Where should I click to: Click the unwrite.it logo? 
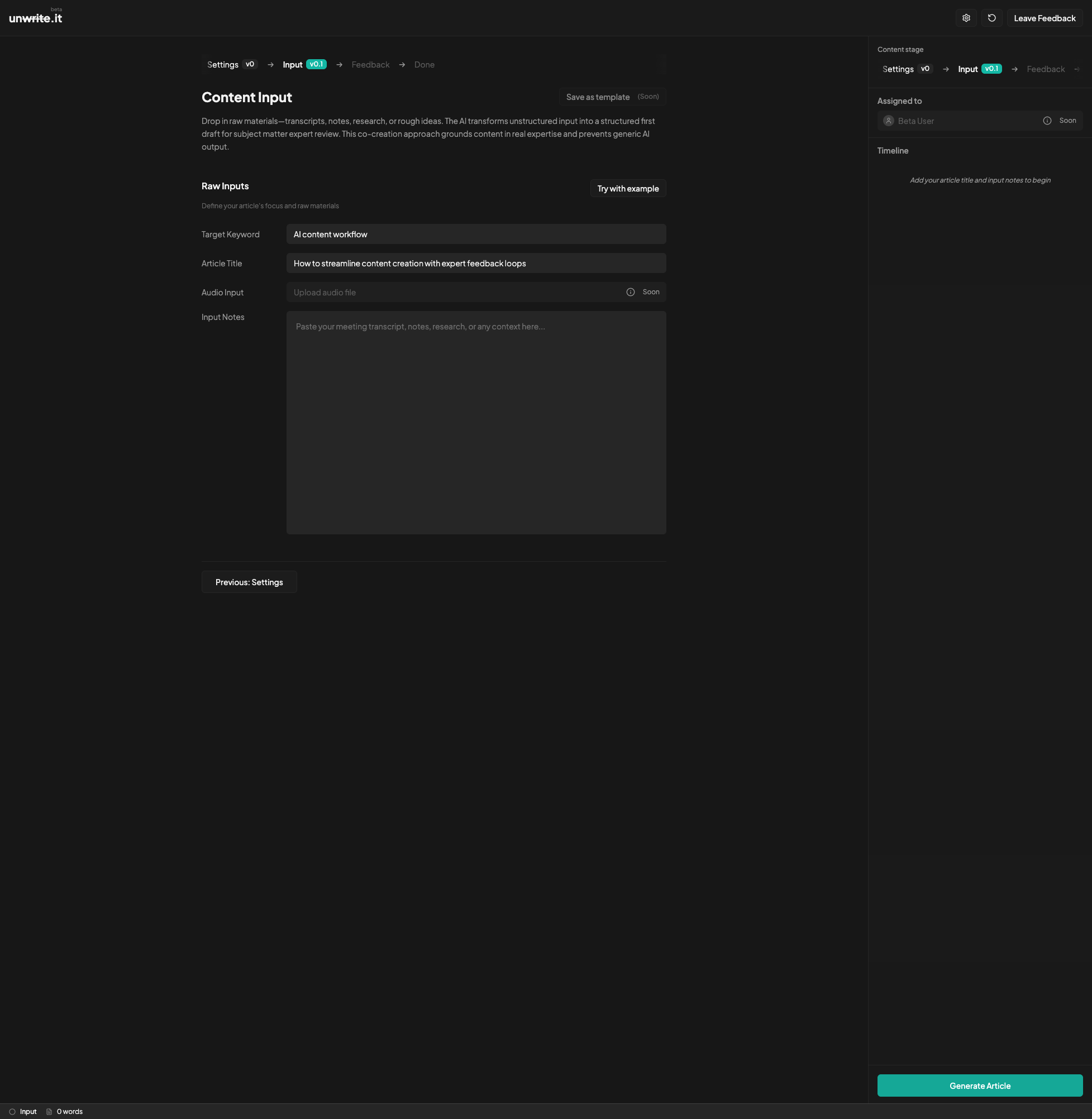point(36,18)
